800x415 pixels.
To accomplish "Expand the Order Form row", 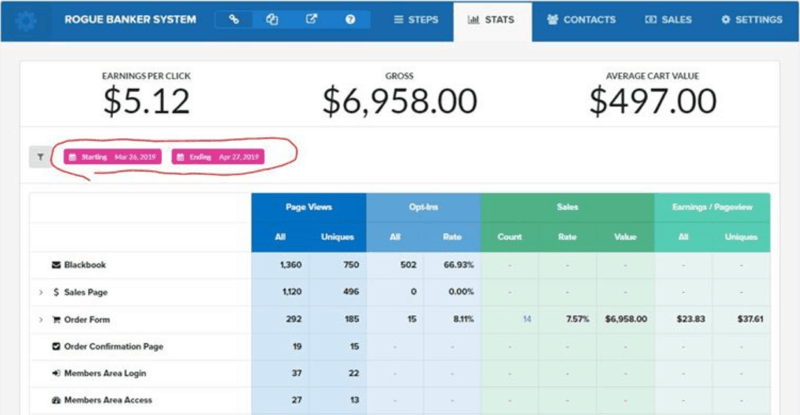I will [x=41, y=320].
